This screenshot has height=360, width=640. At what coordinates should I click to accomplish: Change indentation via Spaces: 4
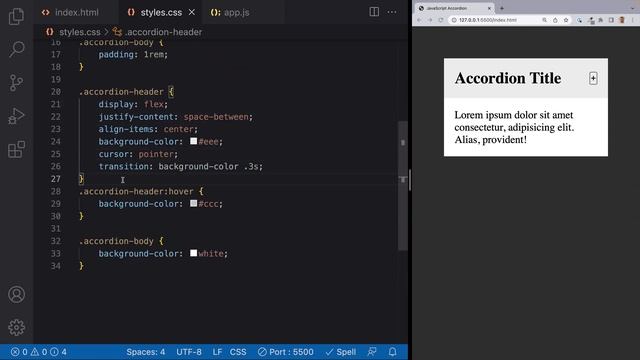(146, 352)
